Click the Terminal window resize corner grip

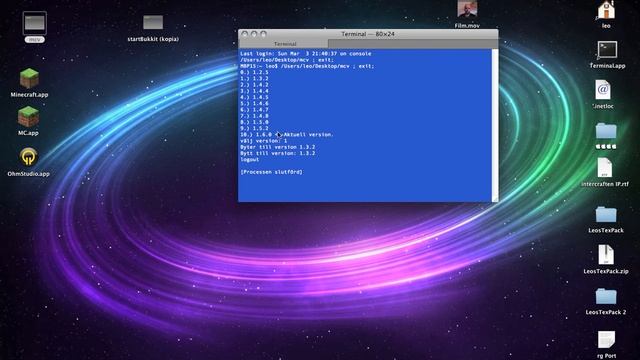click(x=495, y=199)
